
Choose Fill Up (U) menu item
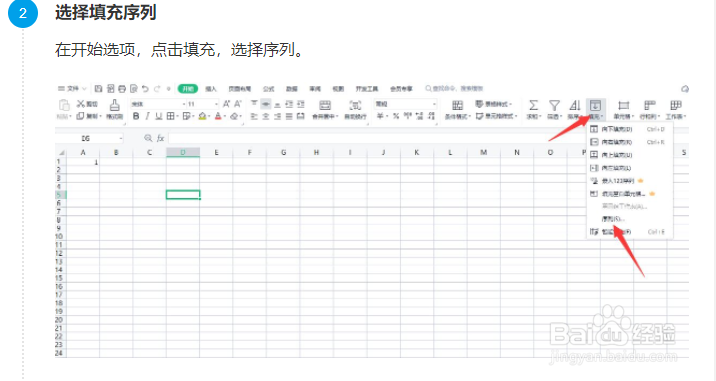[x=629, y=155]
